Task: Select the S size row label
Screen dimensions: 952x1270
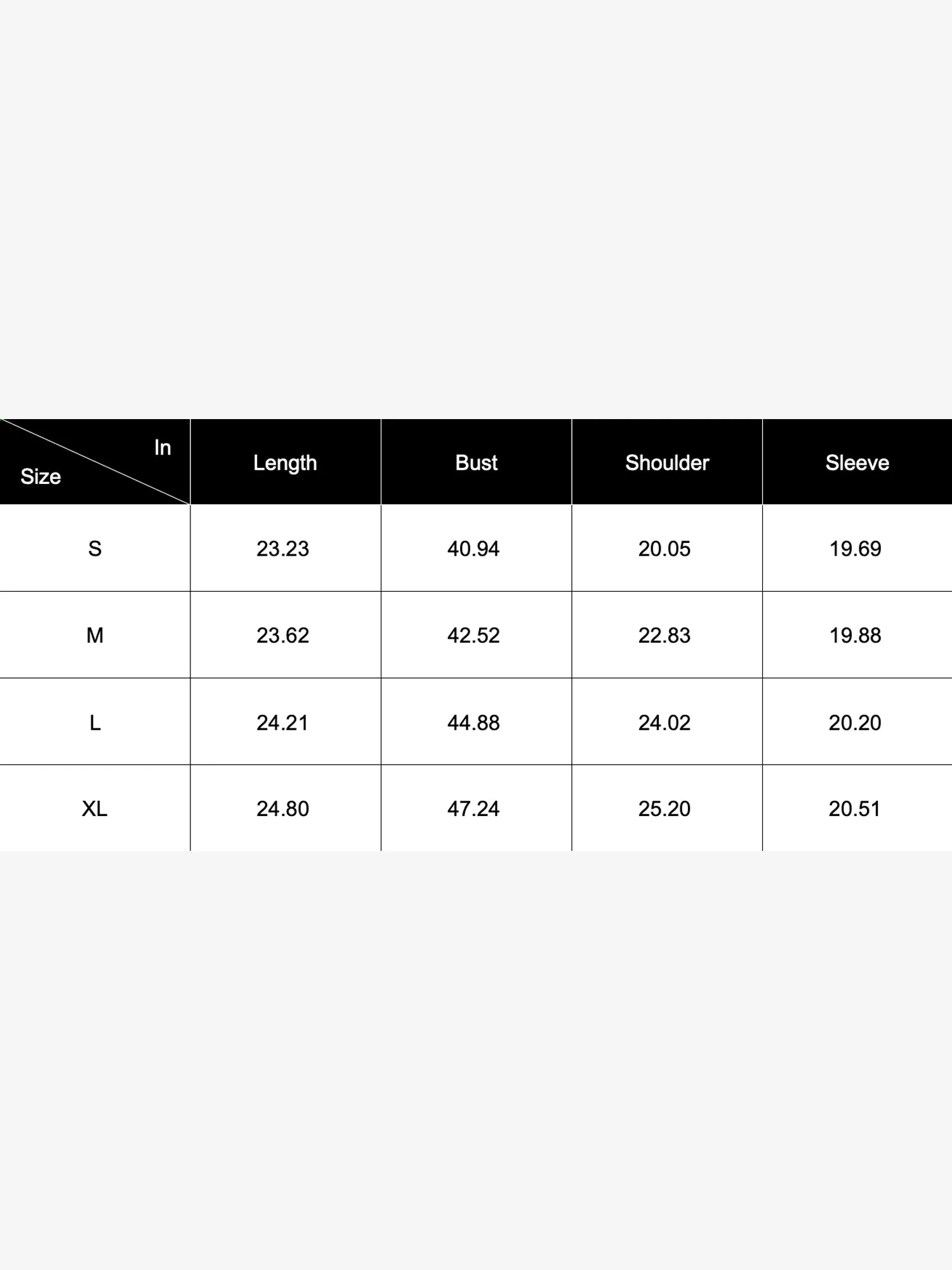Action: [95, 549]
